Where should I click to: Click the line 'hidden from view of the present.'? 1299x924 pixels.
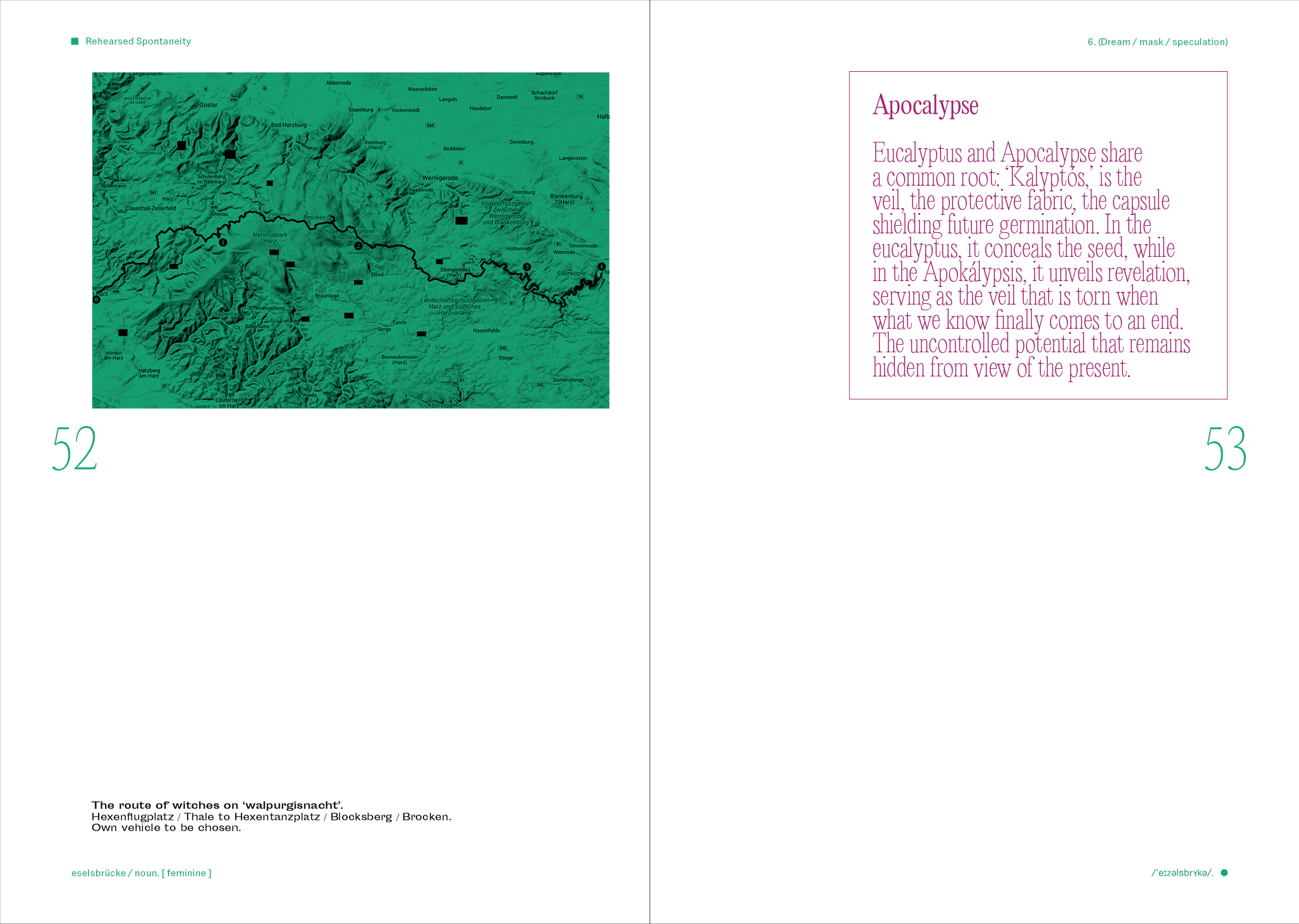[1001, 368]
